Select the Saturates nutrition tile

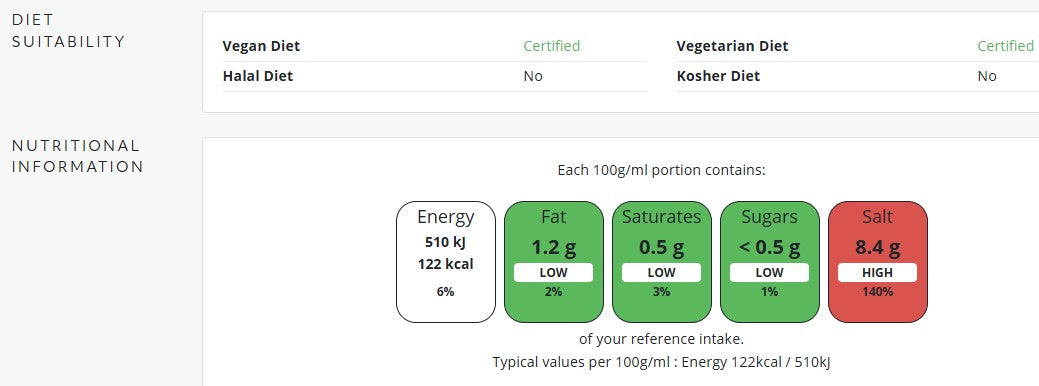pos(661,262)
